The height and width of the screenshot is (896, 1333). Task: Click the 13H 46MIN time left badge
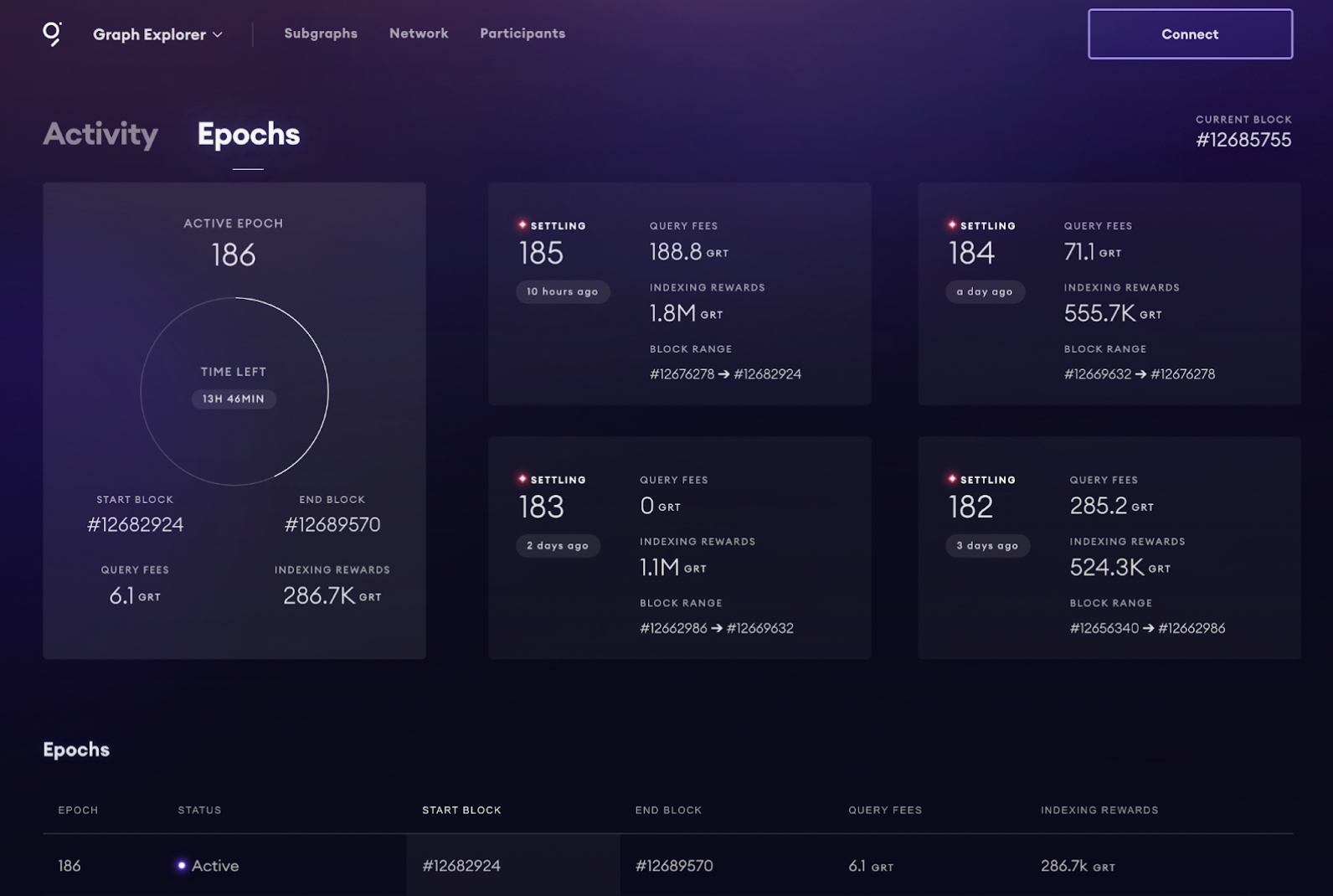click(234, 399)
